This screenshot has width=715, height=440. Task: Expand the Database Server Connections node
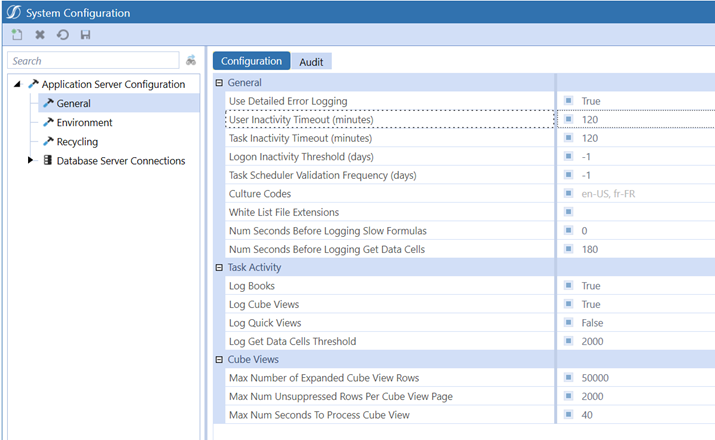tap(30, 160)
